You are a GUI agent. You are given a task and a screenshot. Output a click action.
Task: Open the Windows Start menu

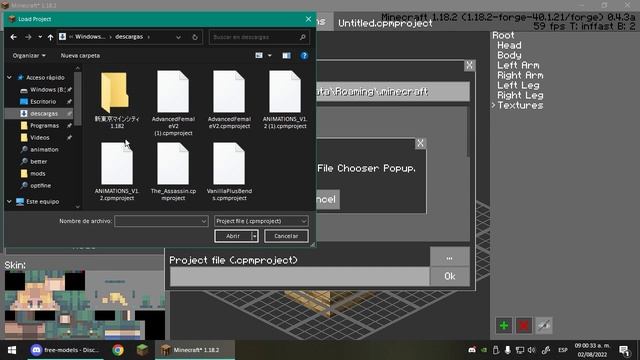pos(12,350)
